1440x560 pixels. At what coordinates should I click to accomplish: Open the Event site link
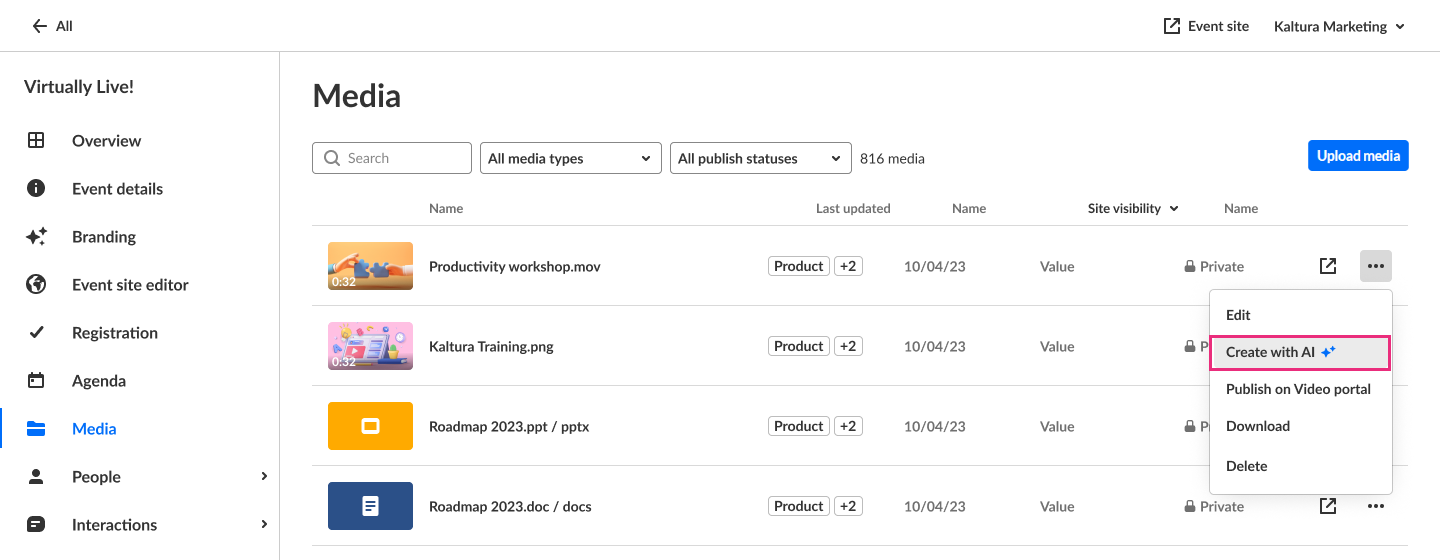click(1206, 26)
